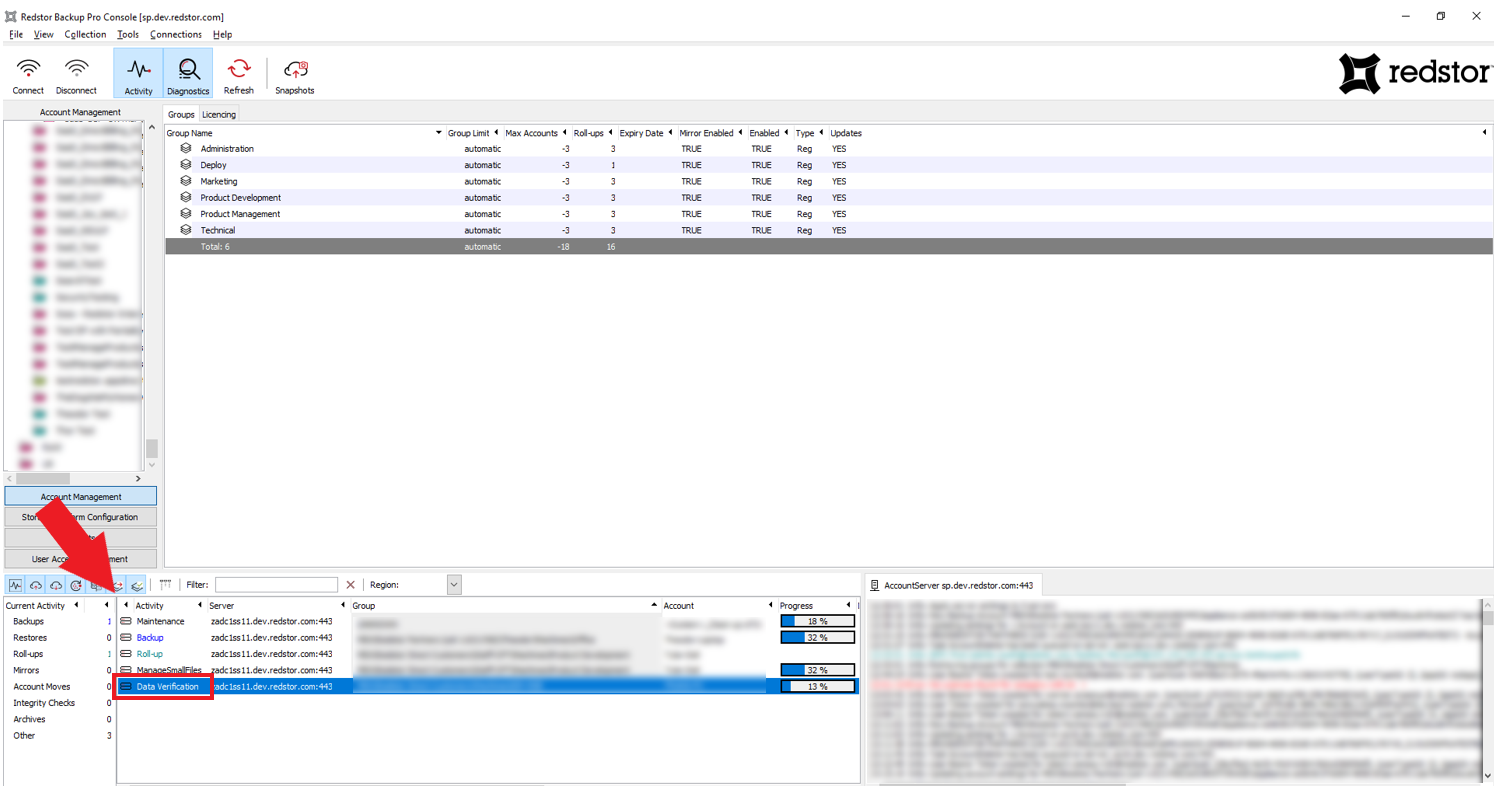This screenshot has height=787, width=1494.
Task: Open the Max Accounts column arrow
Action: tap(565, 133)
